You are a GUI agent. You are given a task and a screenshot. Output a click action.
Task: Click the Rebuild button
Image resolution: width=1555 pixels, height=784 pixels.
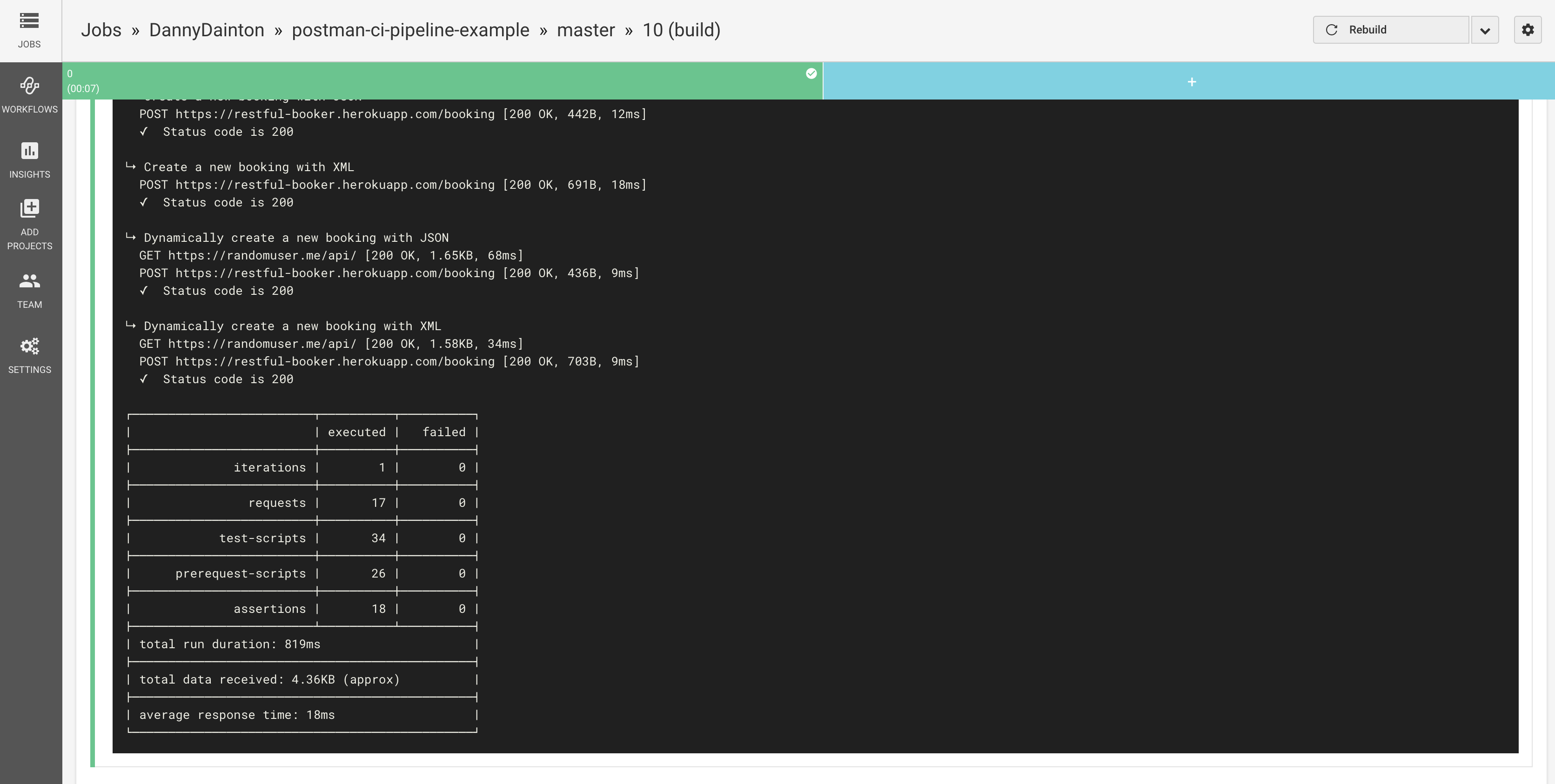(1391, 30)
